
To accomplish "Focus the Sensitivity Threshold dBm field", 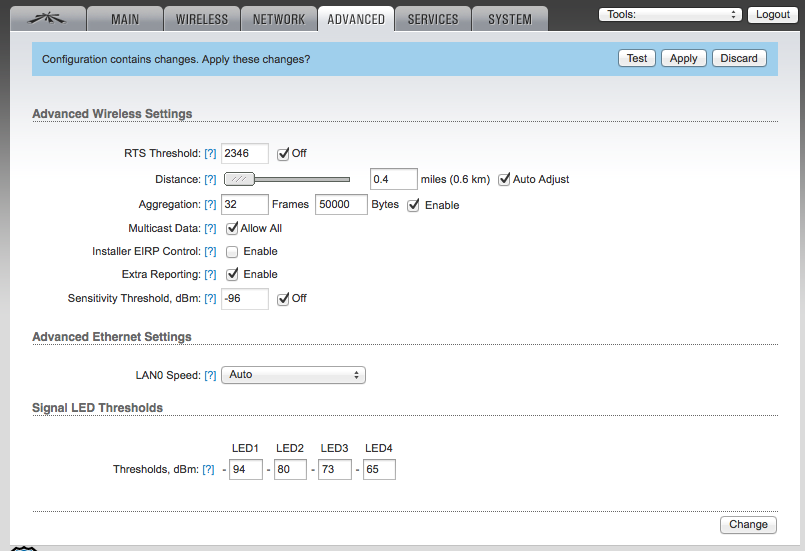I will (x=245, y=298).
